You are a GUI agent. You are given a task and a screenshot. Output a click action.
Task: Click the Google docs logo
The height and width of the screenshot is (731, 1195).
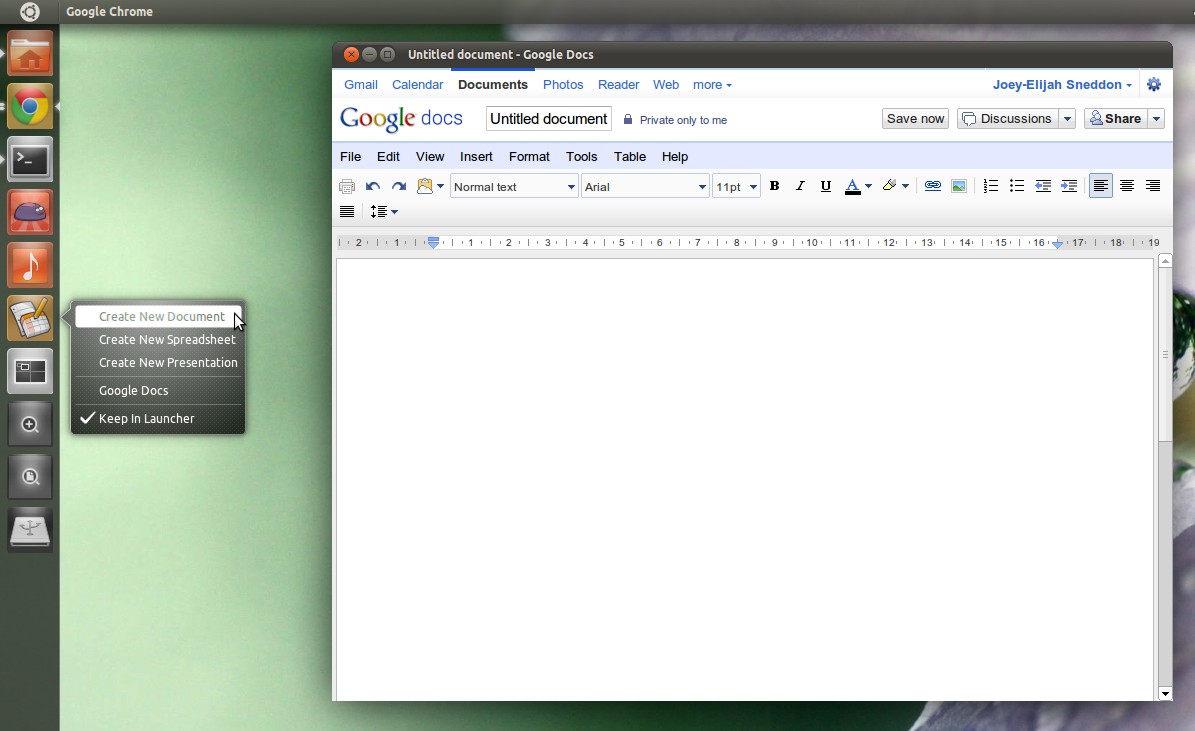tap(401, 119)
